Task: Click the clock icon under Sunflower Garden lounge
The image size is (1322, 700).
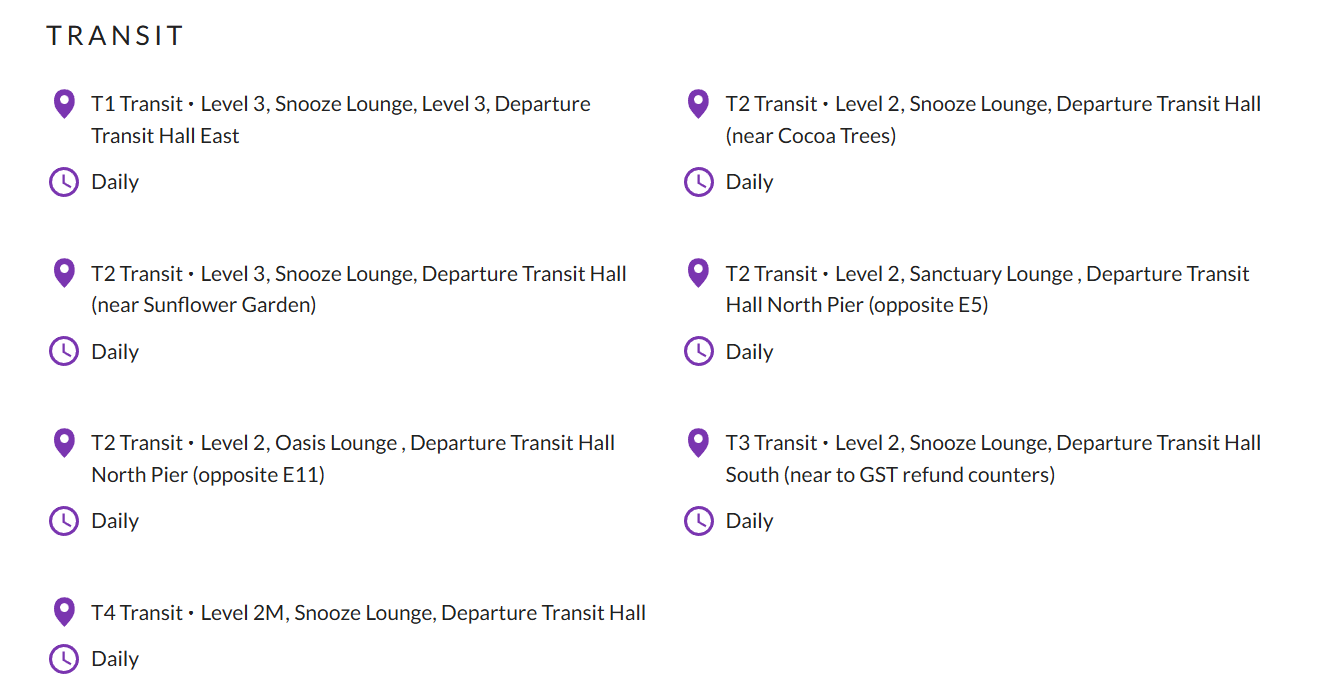Action: 64,351
